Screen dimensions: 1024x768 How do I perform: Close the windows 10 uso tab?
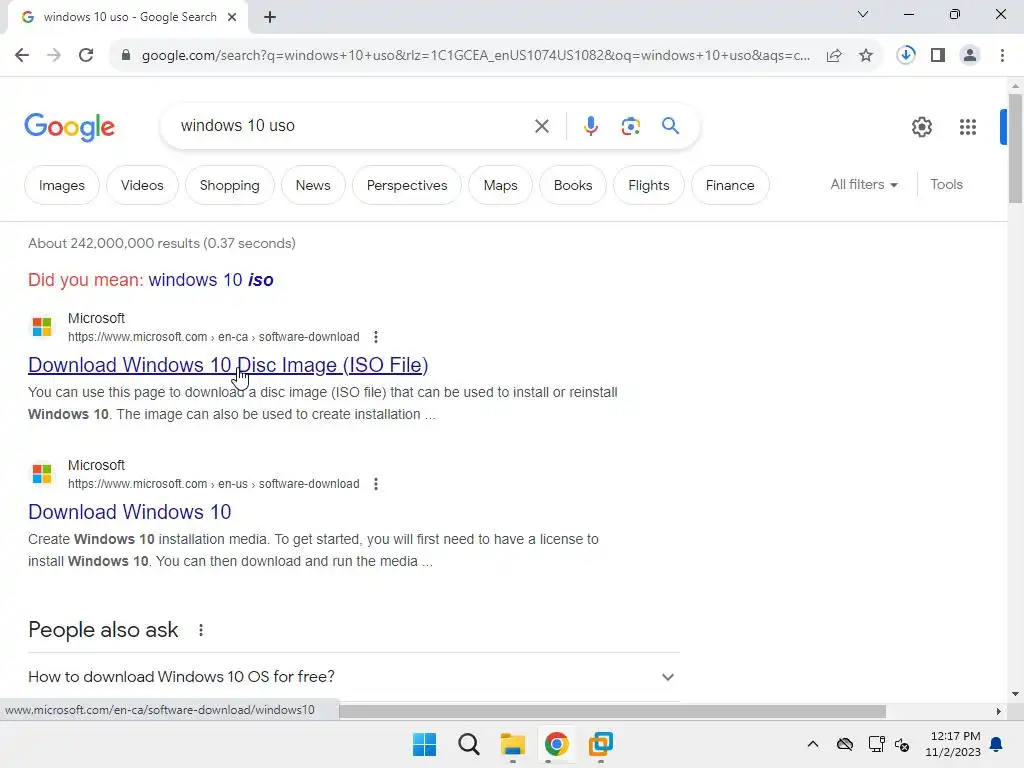pyautogui.click(x=232, y=17)
